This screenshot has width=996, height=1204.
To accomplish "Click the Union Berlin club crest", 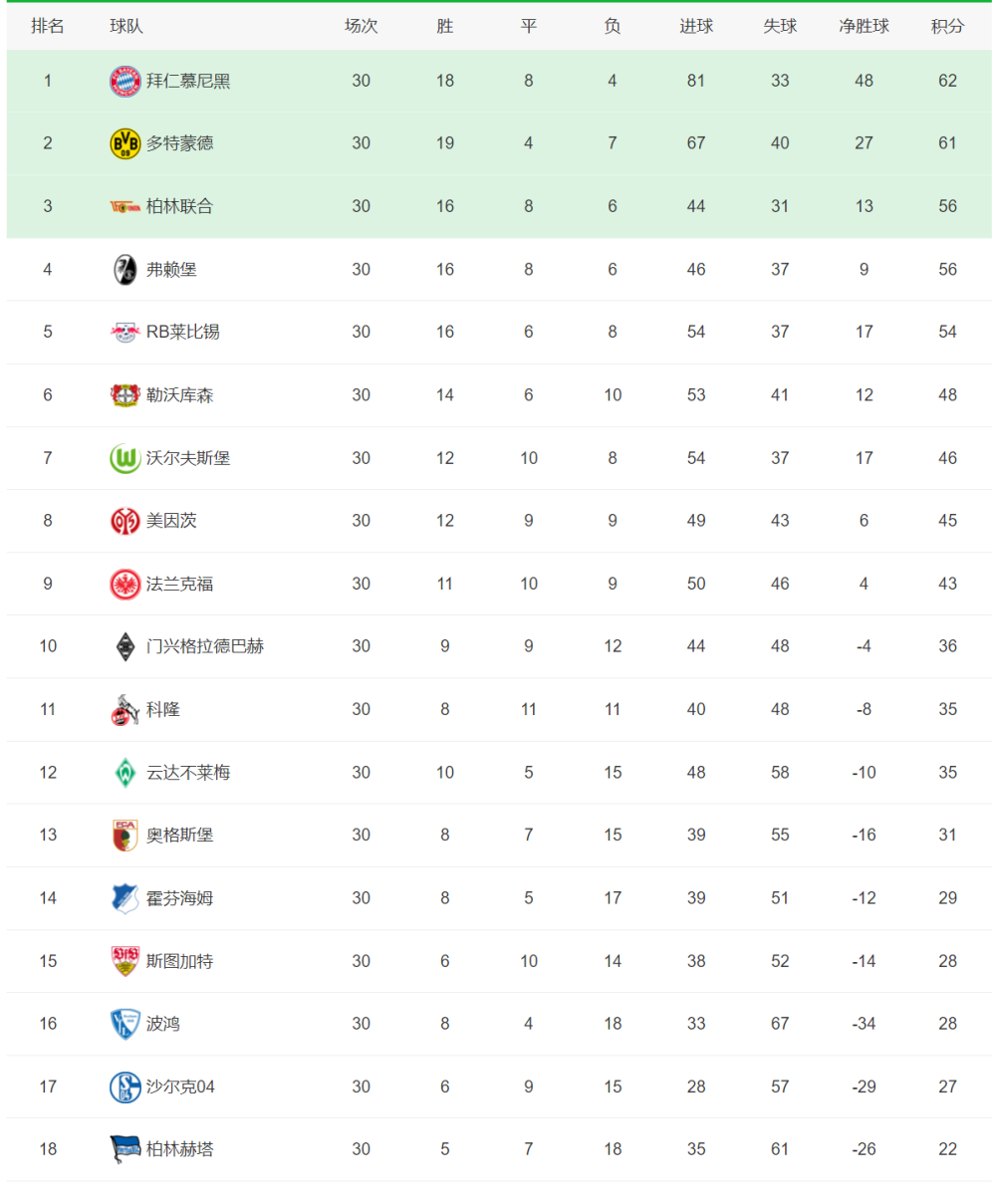I will [x=124, y=206].
